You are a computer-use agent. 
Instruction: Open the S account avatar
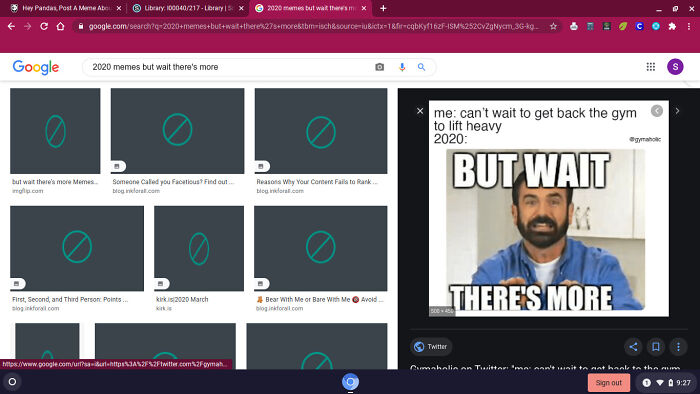pos(675,67)
